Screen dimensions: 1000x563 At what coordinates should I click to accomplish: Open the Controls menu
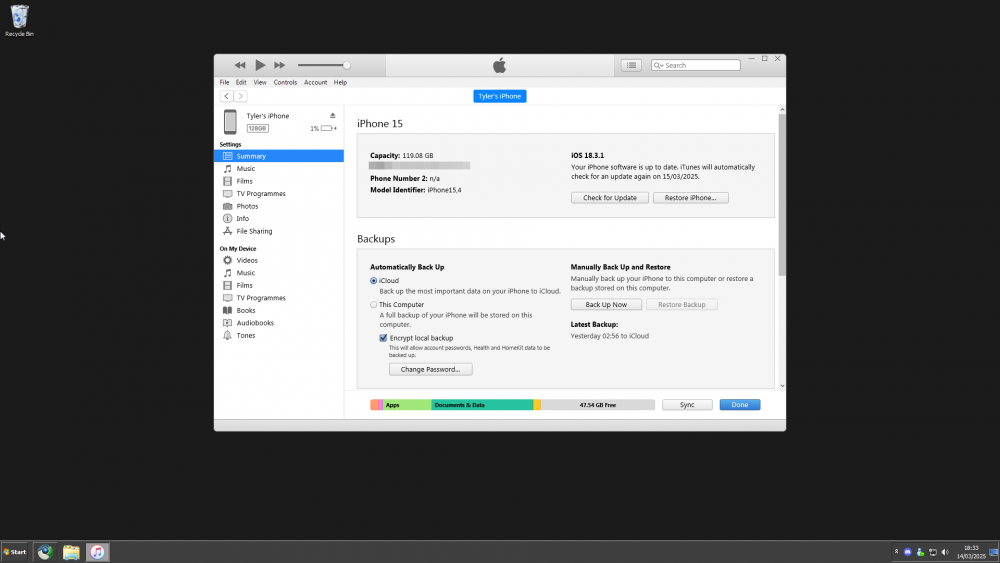pos(285,82)
